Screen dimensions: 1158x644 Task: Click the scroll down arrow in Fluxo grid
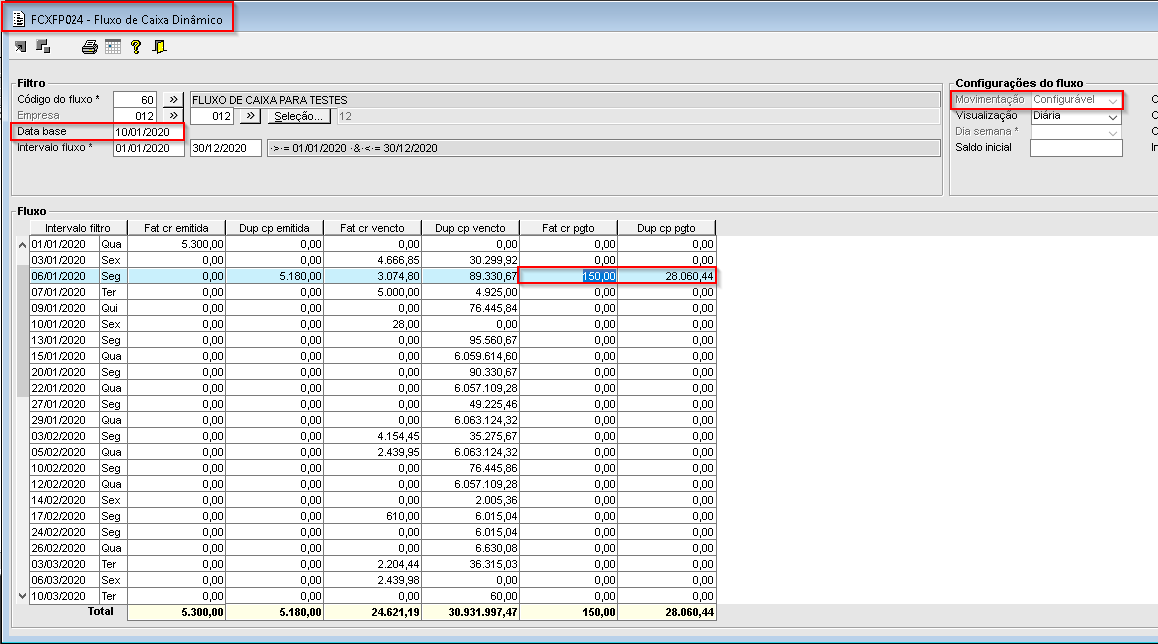coord(22,596)
